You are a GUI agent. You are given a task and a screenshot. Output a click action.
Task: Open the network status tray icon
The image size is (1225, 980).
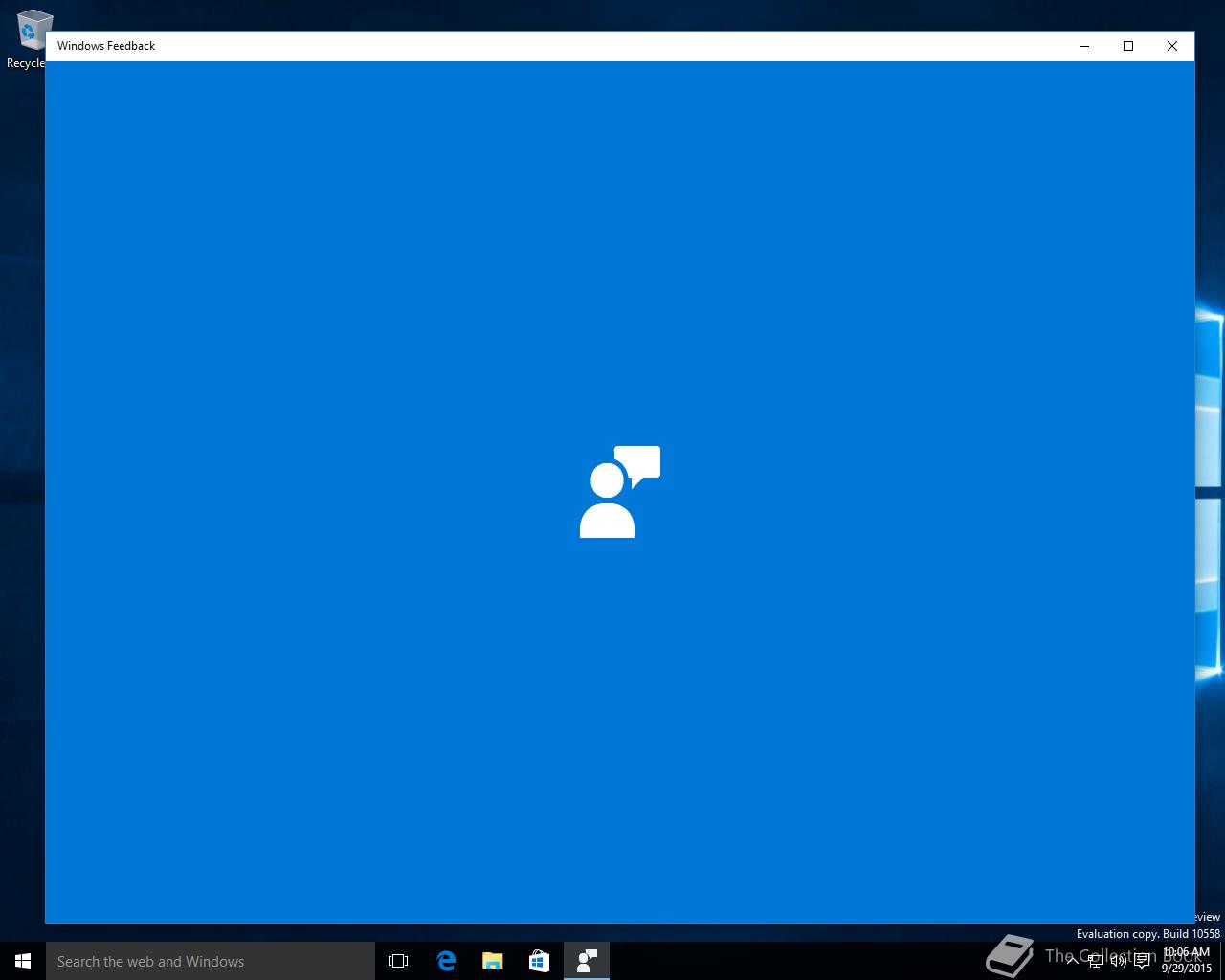(1096, 961)
